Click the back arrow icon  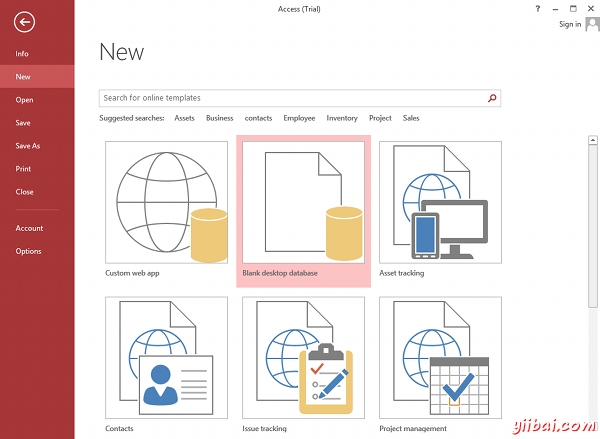(x=25, y=22)
